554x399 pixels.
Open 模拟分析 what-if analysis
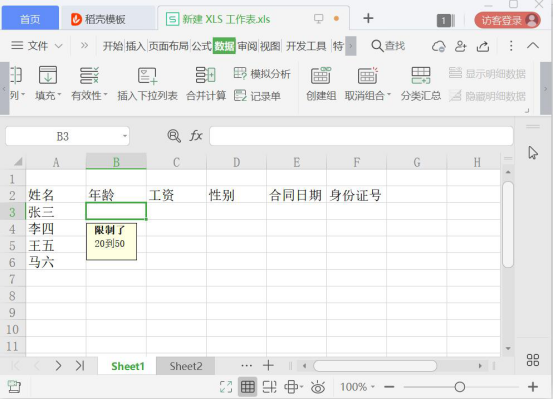coord(262,74)
